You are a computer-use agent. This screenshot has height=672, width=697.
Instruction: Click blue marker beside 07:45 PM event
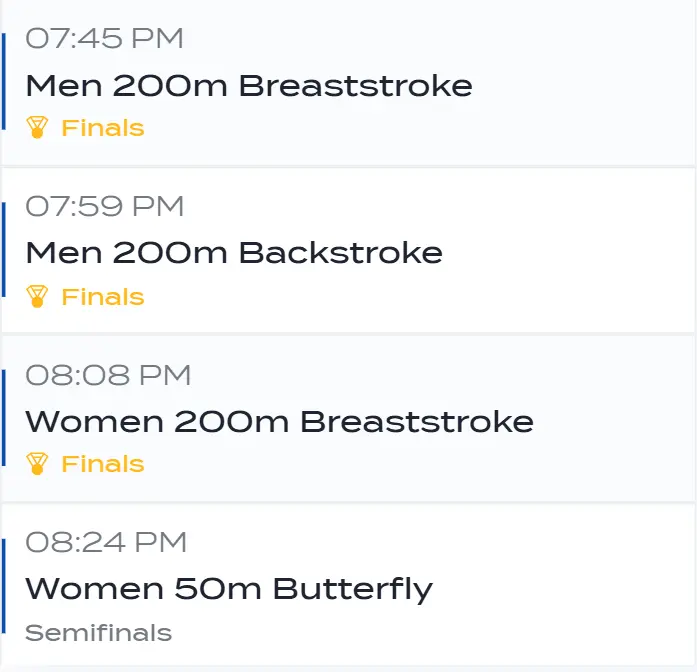tap(3, 81)
